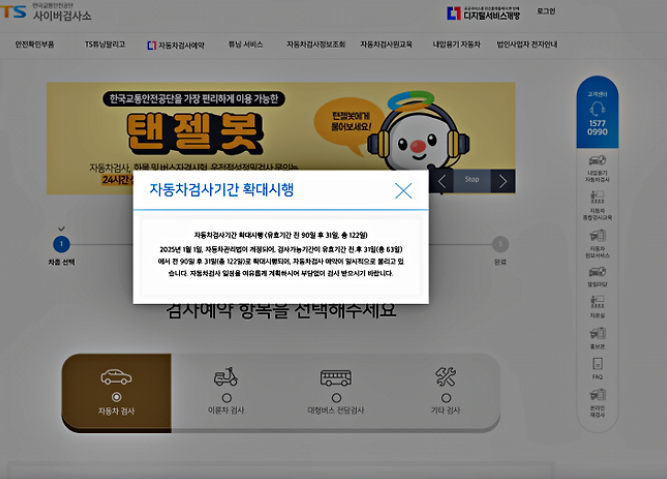Image resolution: width=667 pixels, height=479 pixels.
Task: Open the 안전확인부품 menu
Action: coord(34,45)
